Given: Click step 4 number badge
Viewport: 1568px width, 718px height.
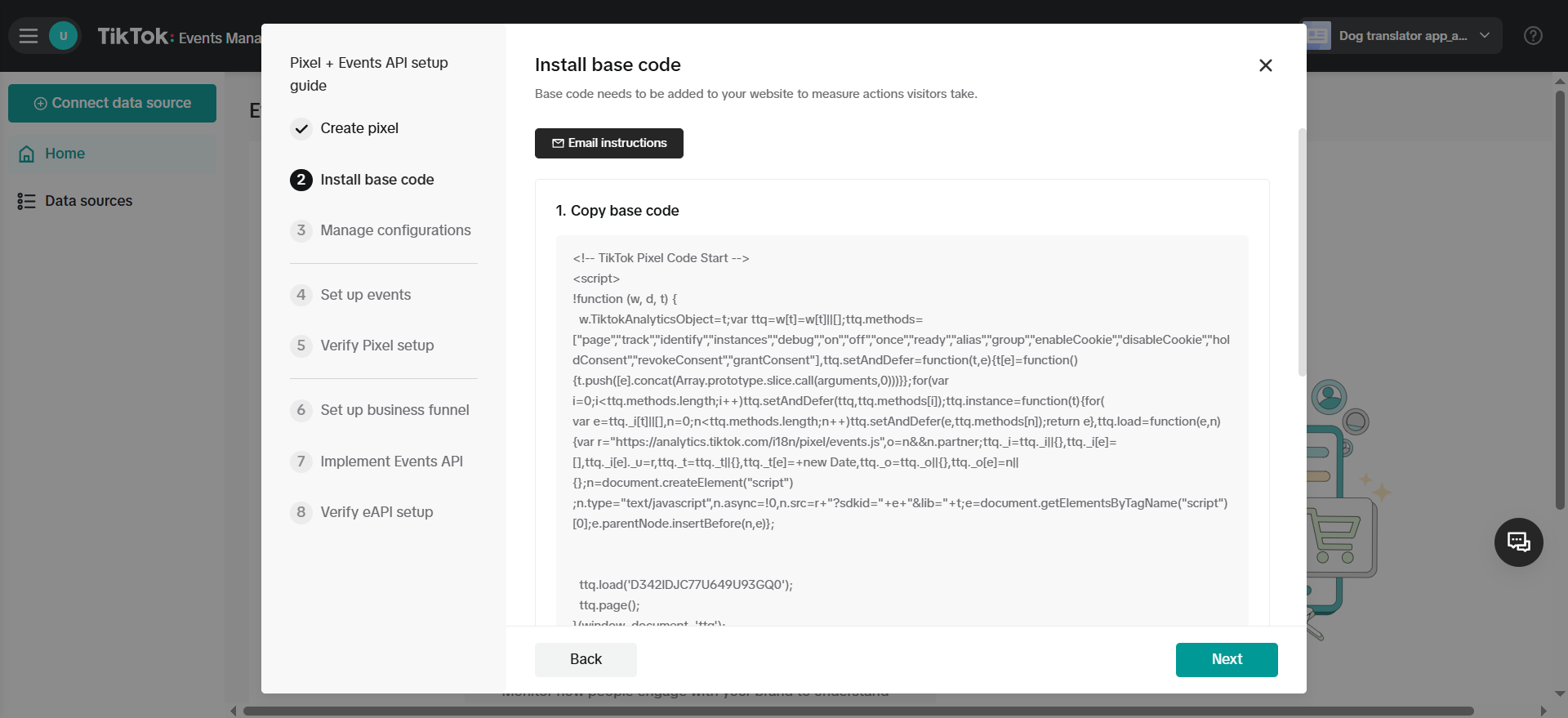Looking at the screenshot, I should coord(301,295).
